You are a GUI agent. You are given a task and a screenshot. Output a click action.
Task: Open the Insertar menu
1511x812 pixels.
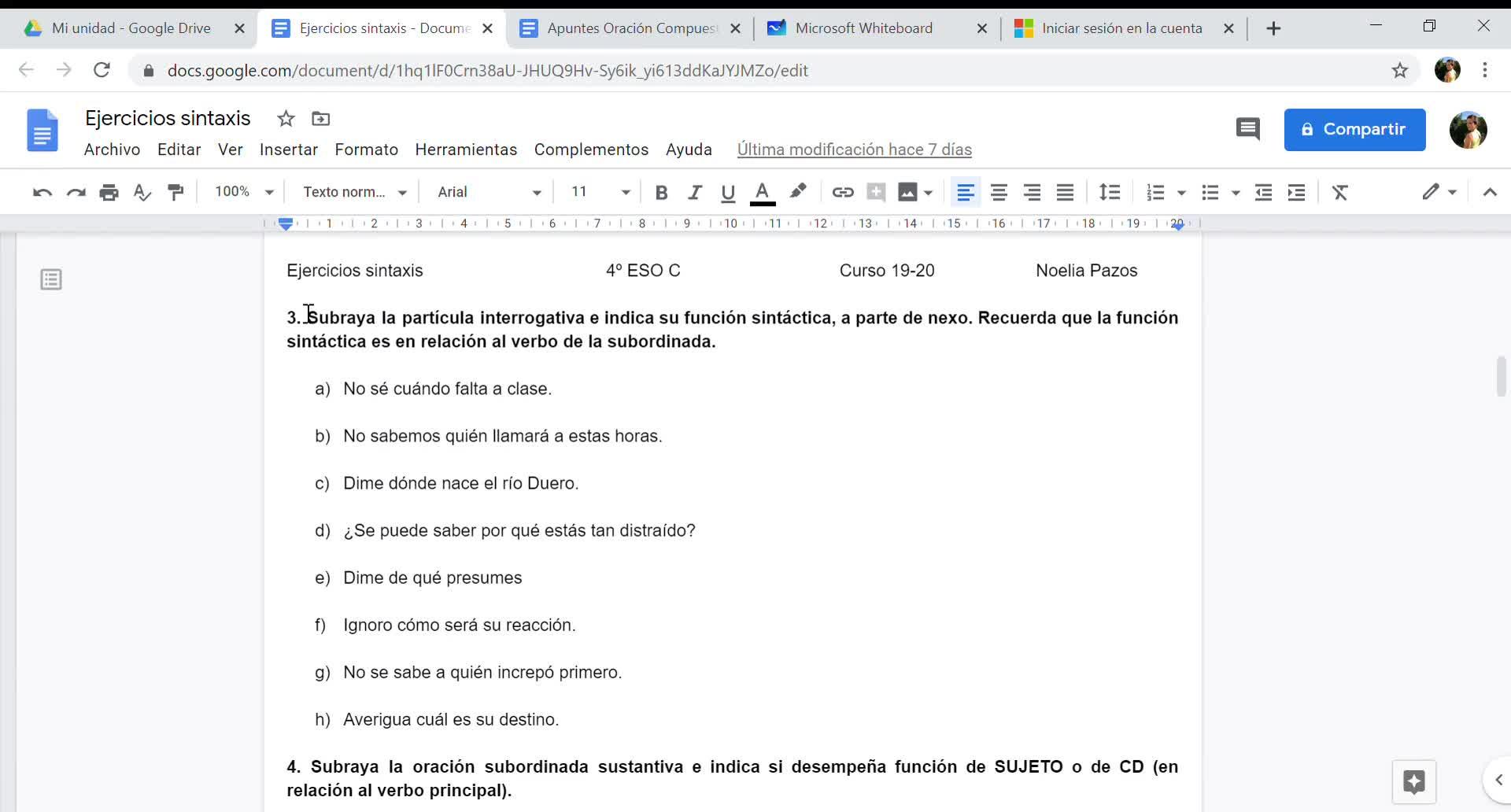click(x=289, y=149)
